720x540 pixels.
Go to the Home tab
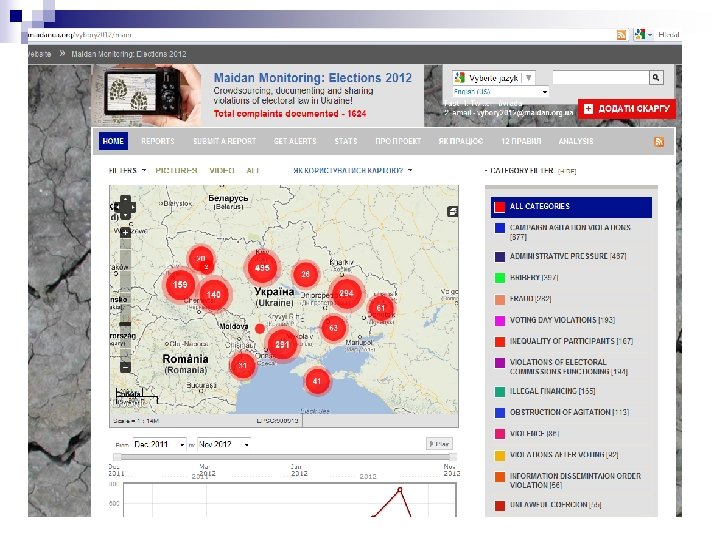(x=113, y=141)
